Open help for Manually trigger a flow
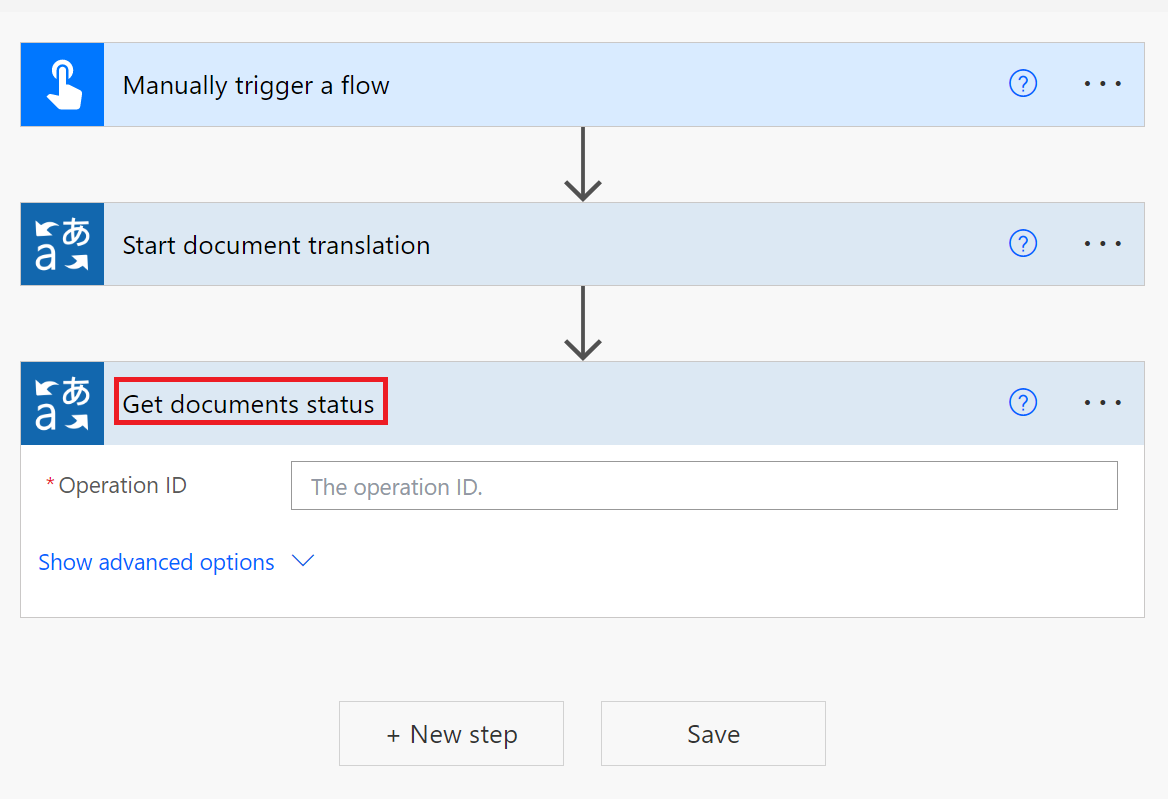Viewport: 1168px width, 799px height. tap(1023, 84)
